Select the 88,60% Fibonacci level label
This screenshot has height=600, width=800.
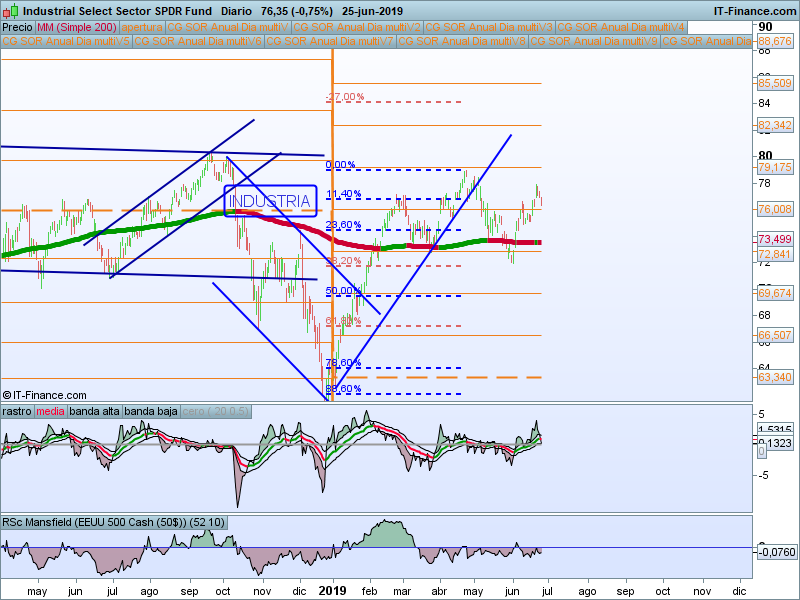pyautogui.click(x=343, y=388)
